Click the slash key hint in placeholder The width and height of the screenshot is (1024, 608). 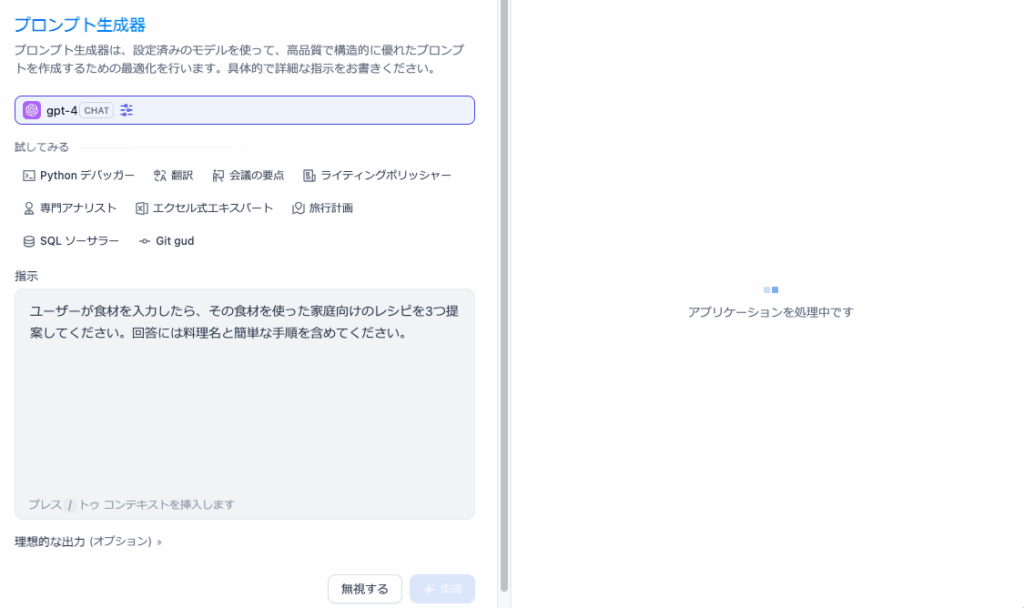(x=70, y=505)
